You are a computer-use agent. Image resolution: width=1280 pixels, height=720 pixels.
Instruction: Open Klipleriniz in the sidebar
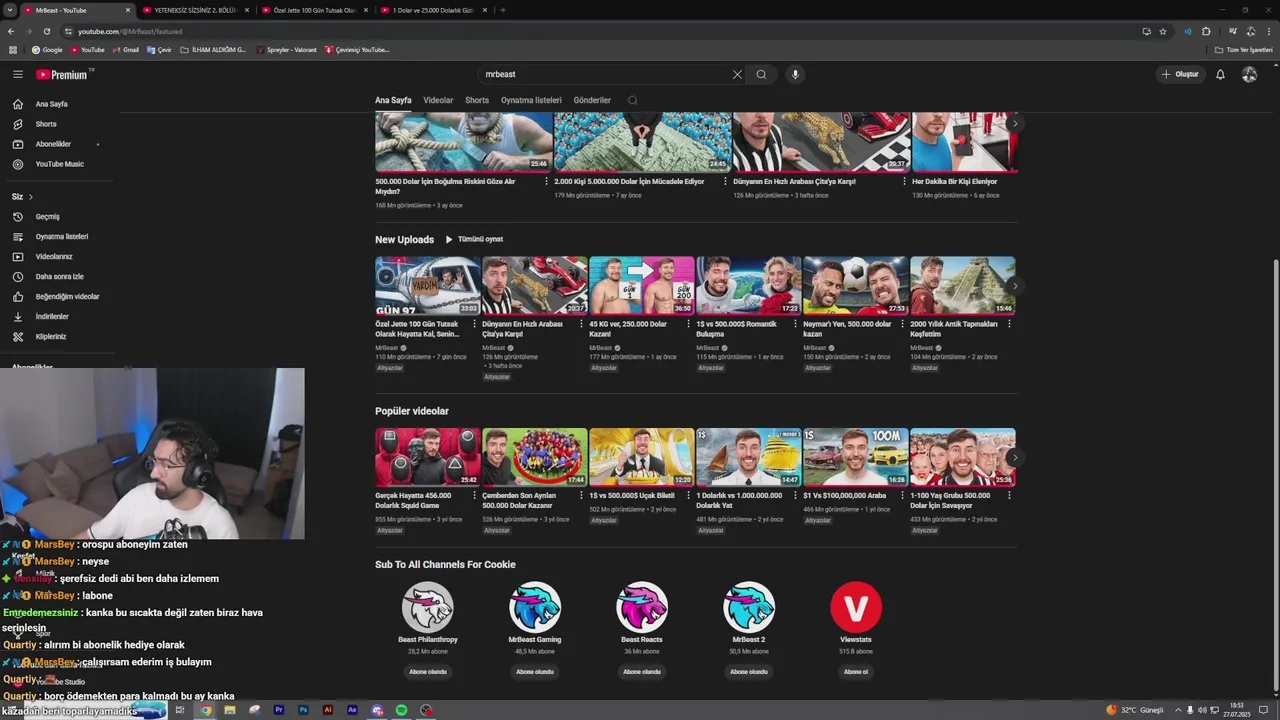pos(51,337)
